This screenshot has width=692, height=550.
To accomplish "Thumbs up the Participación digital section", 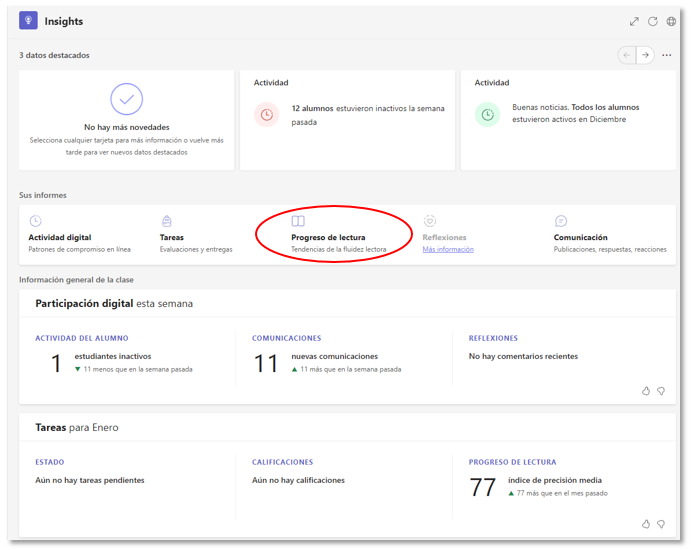I will pyautogui.click(x=646, y=391).
